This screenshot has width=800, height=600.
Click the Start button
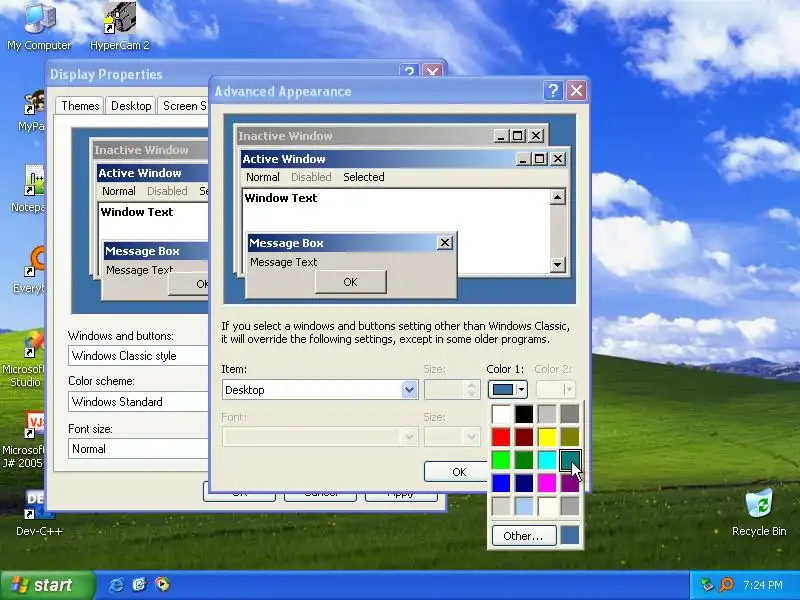pos(47,585)
